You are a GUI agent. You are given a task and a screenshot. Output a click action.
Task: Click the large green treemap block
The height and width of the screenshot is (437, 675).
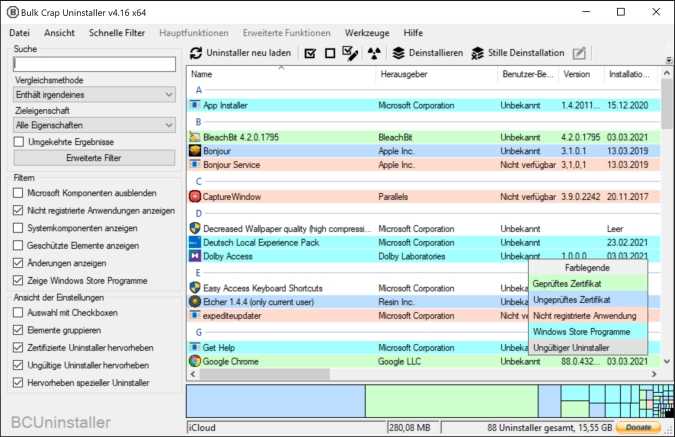[452, 401]
